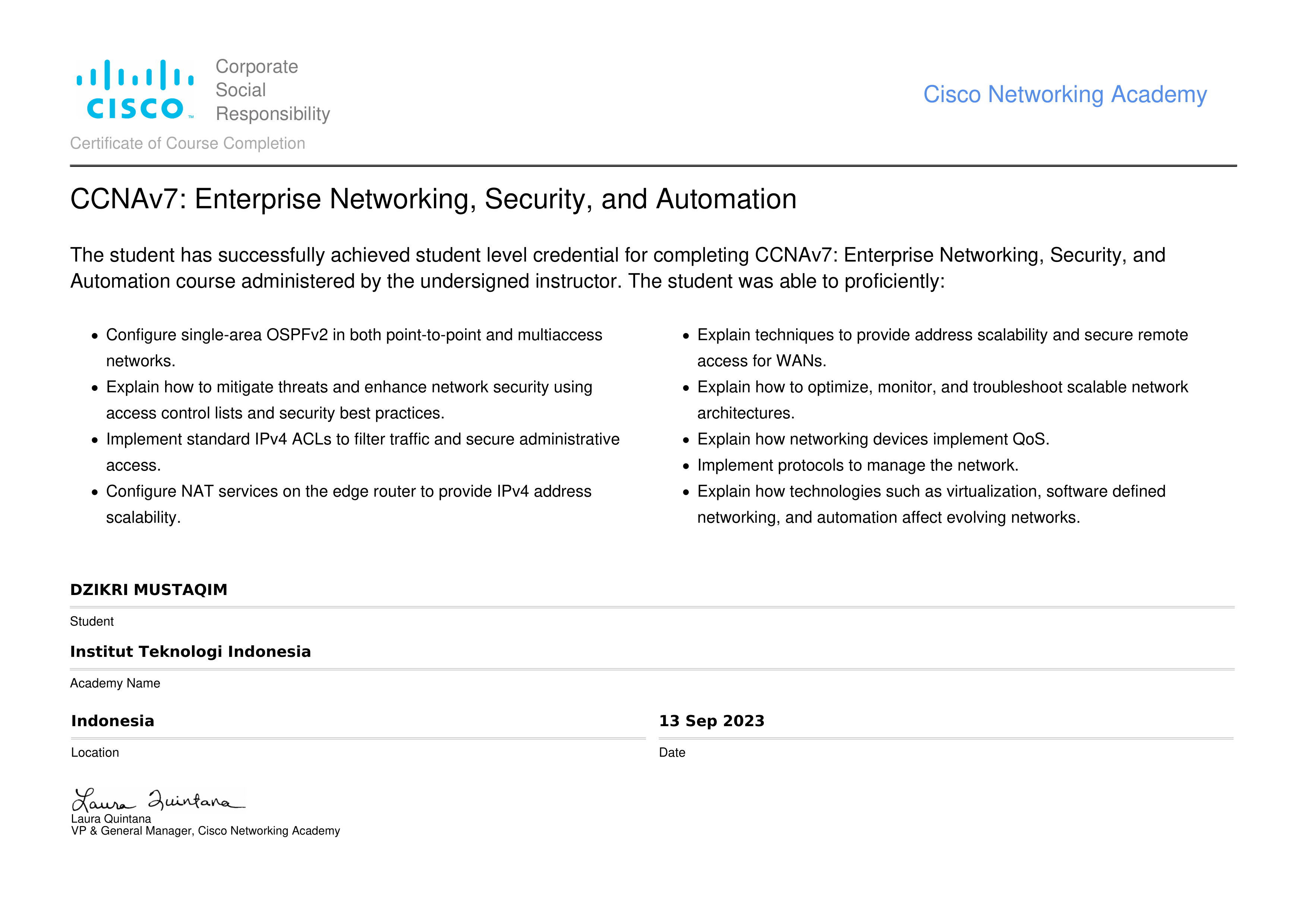Click the Cisco logo

coord(136,90)
